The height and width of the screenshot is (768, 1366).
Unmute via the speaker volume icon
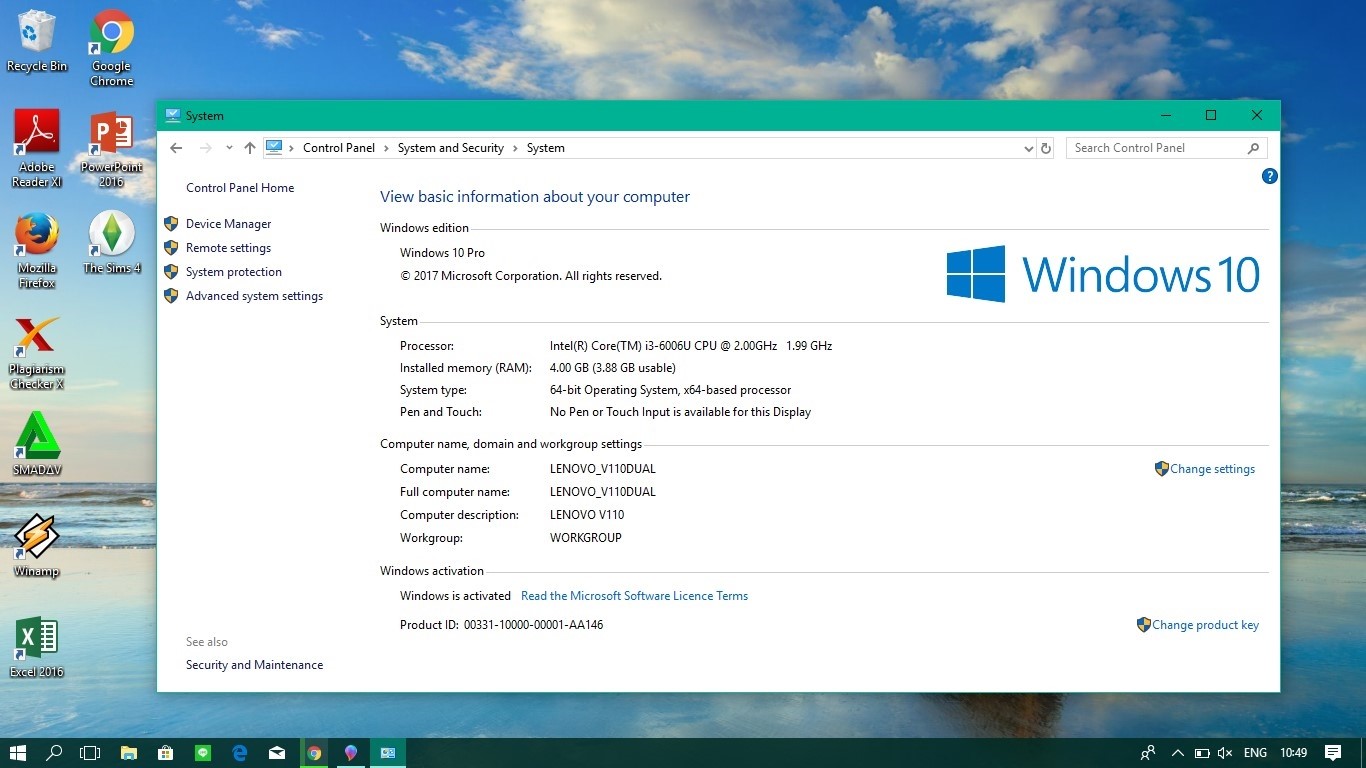tap(1225, 753)
